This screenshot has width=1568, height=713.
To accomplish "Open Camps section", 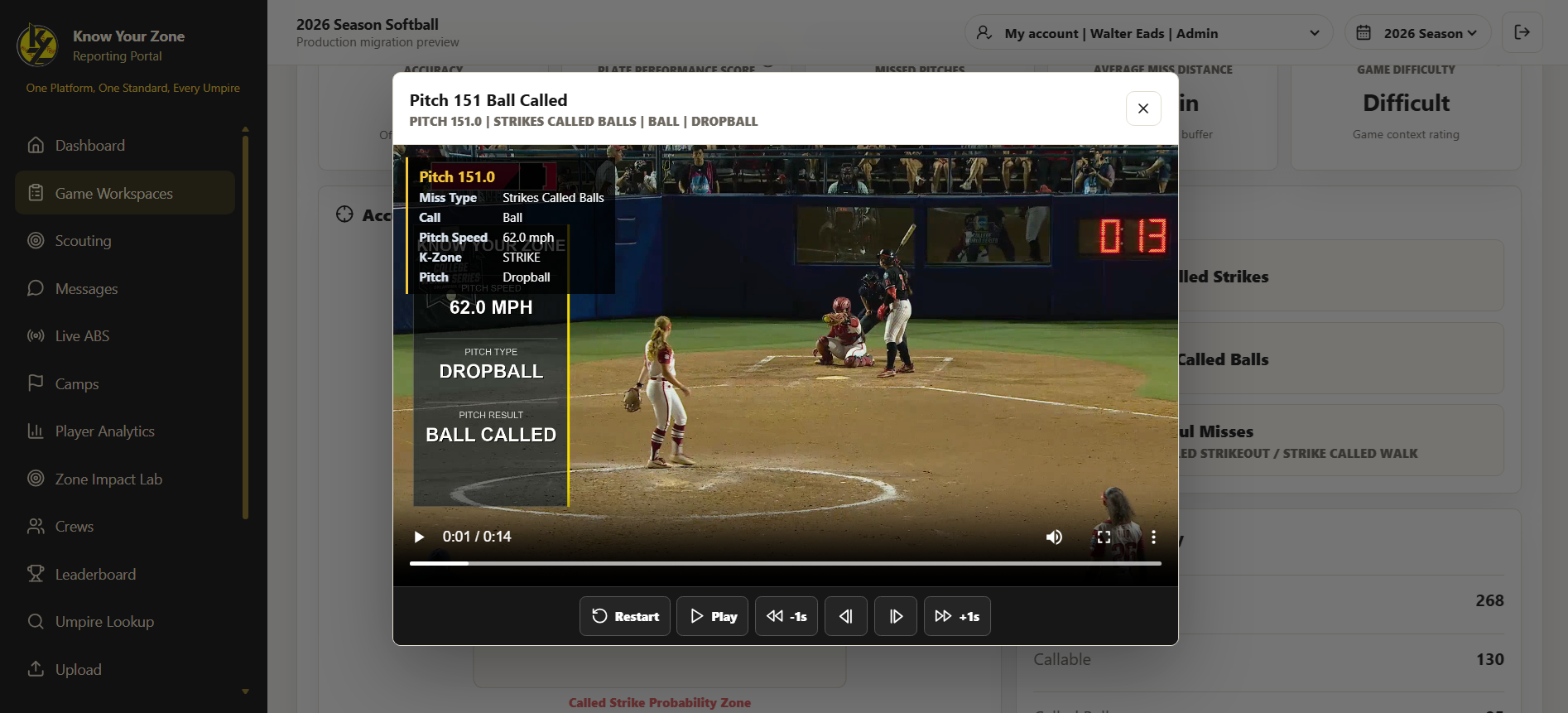I will click(x=125, y=383).
